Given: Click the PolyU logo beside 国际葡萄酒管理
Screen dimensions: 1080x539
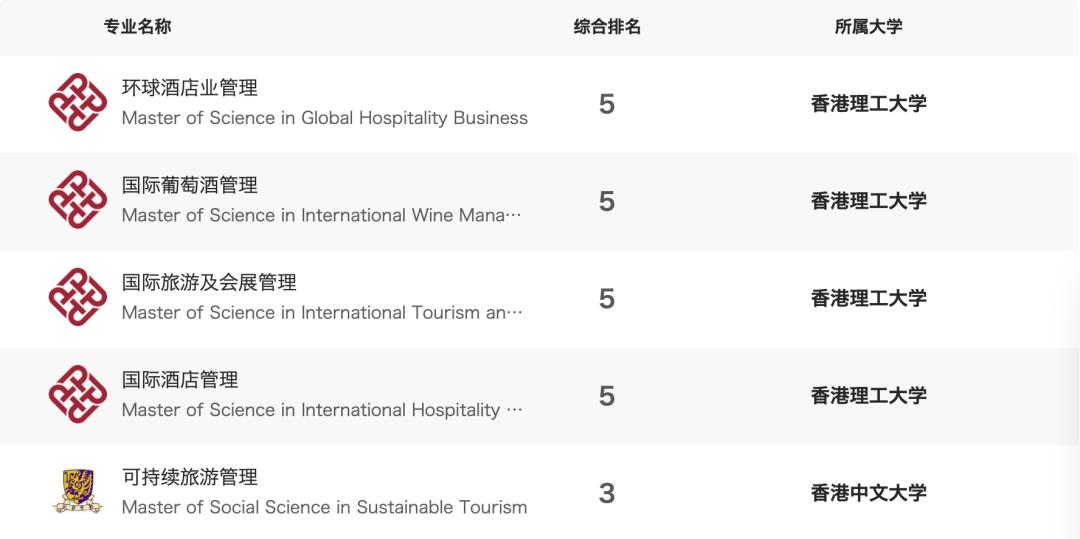Looking at the screenshot, I should tap(78, 200).
